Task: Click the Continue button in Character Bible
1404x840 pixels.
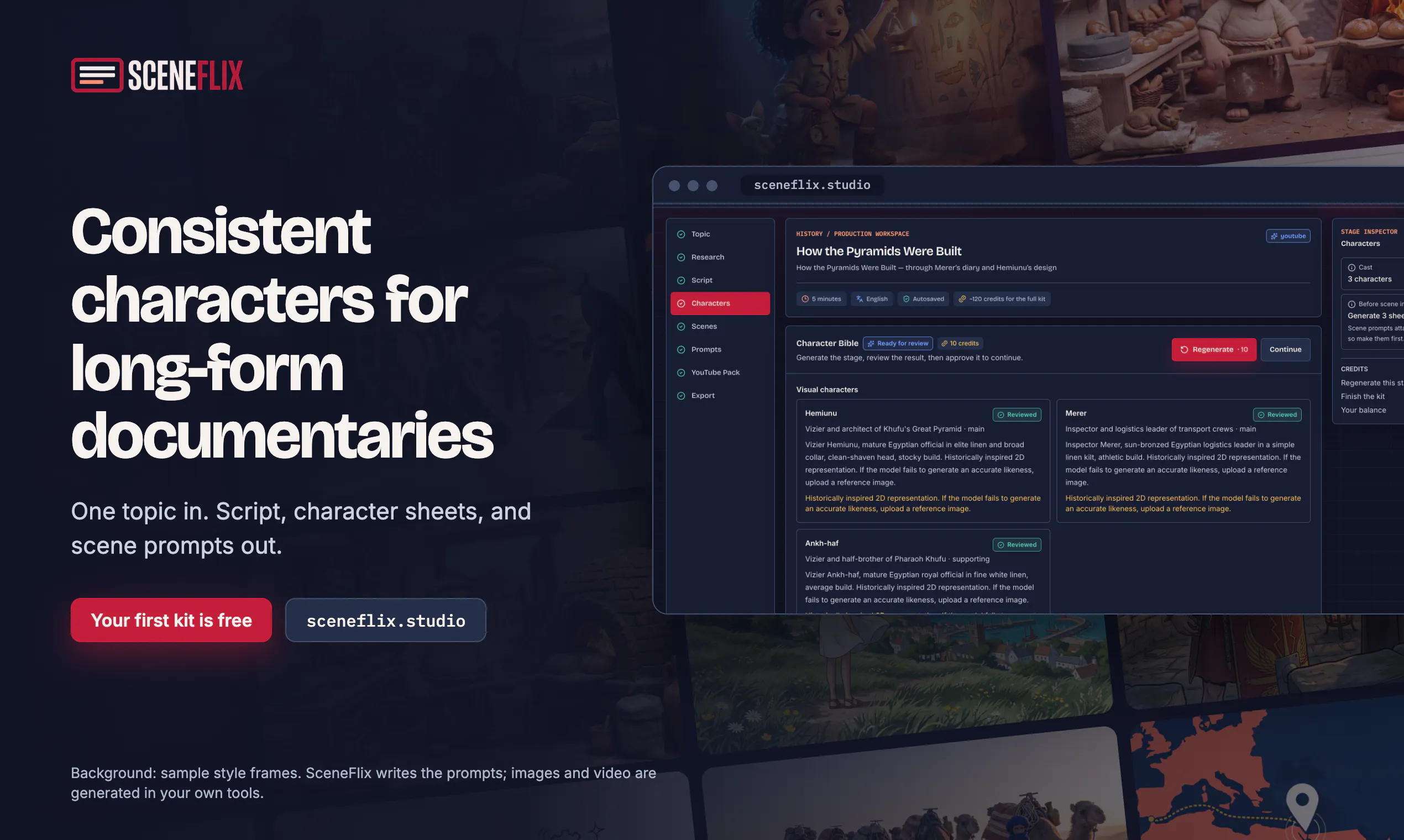Action: [x=1285, y=350]
